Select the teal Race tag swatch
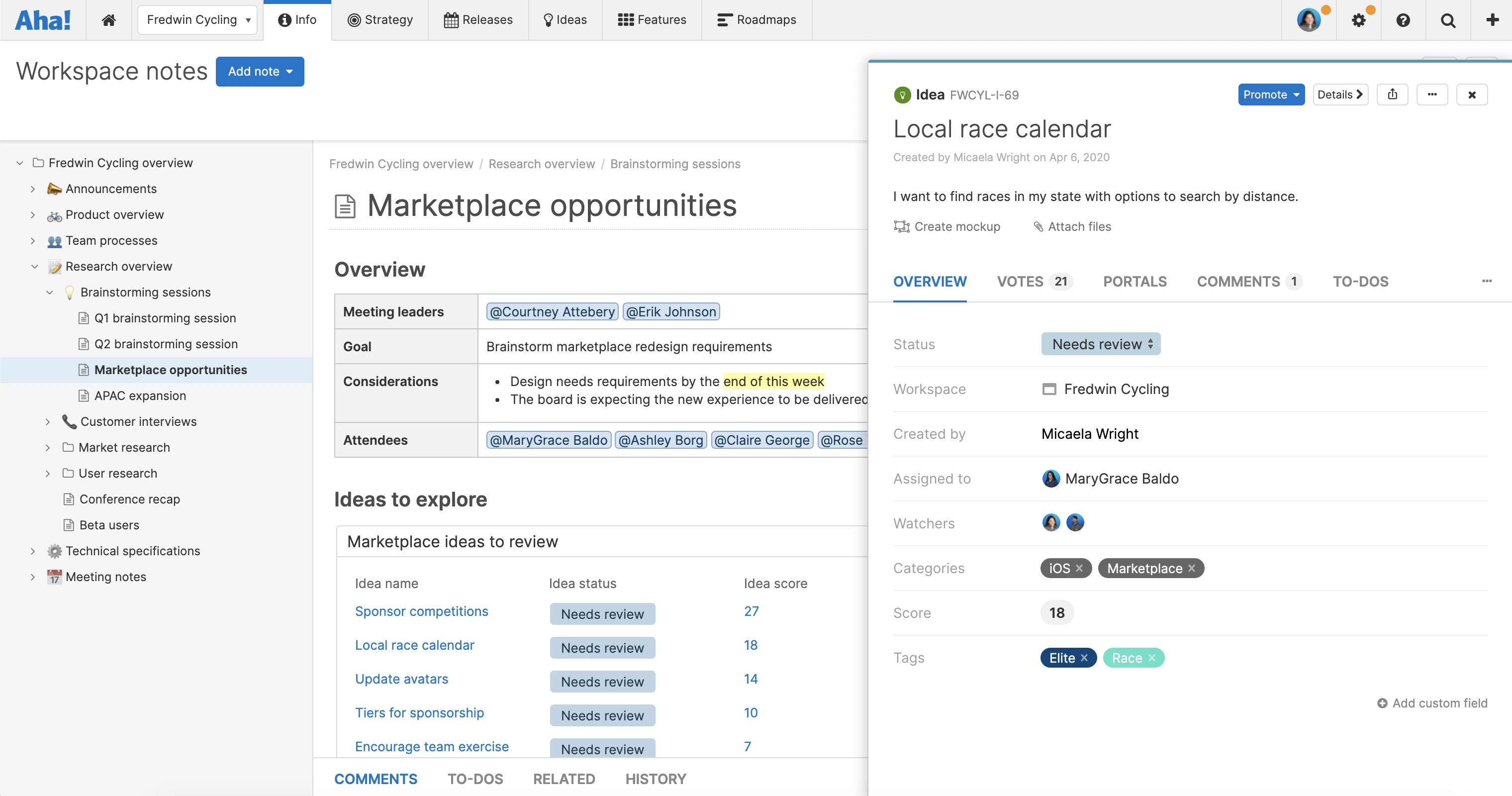Viewport: 1512px width, 796px height. [1127, 658]
